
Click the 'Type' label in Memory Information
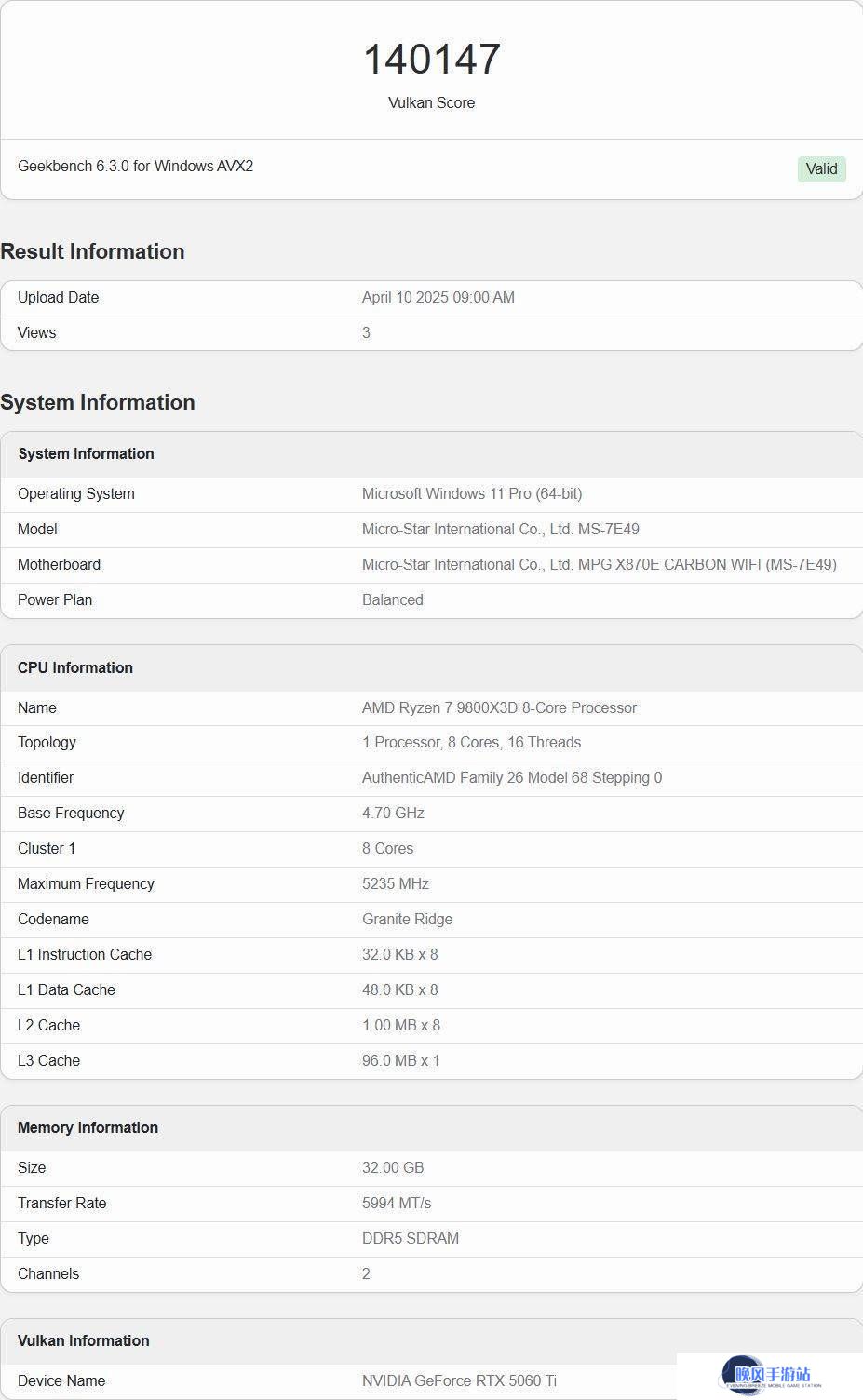click(34, 1239)
